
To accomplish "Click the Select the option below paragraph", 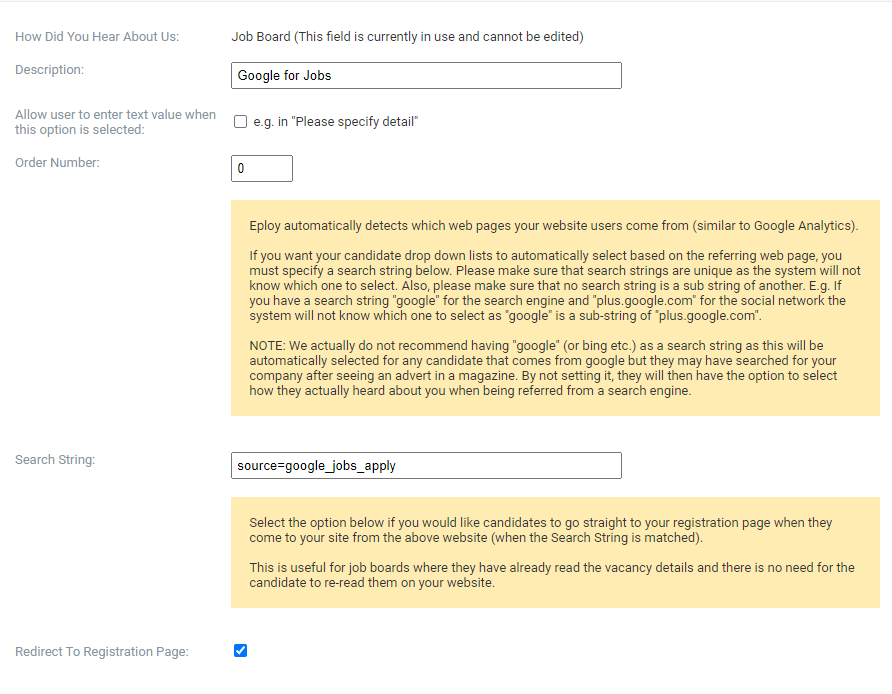I will [x=540, y=530].
